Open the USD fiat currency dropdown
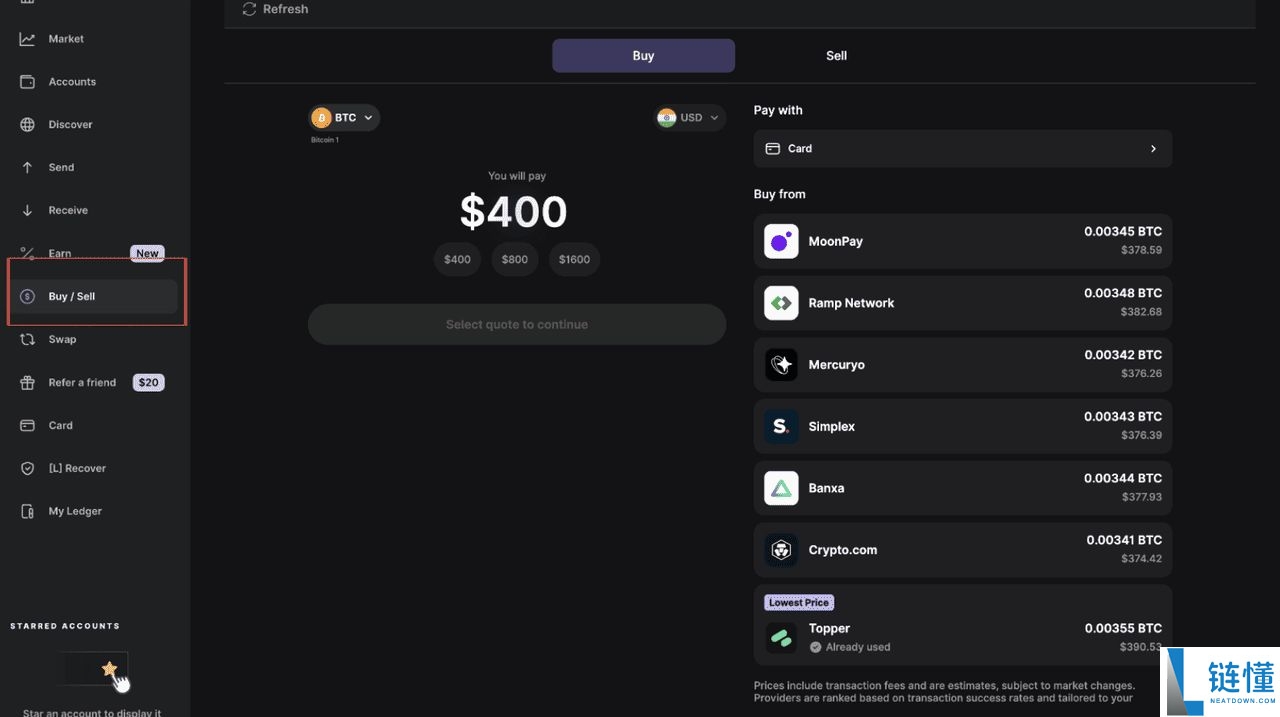The width and height of the screenshot is (1280, 717). (690, 118)
